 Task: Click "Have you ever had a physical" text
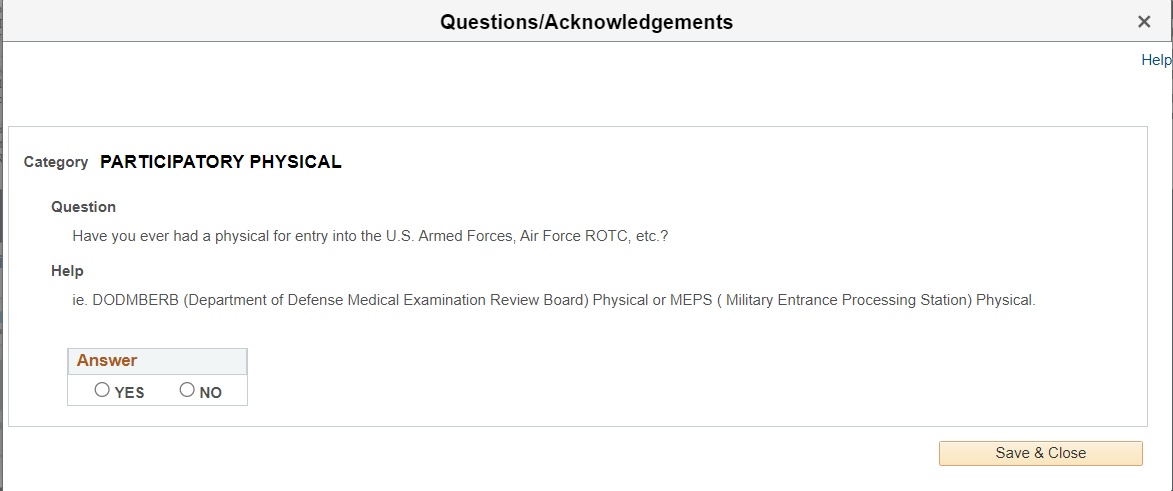[168, 237]
